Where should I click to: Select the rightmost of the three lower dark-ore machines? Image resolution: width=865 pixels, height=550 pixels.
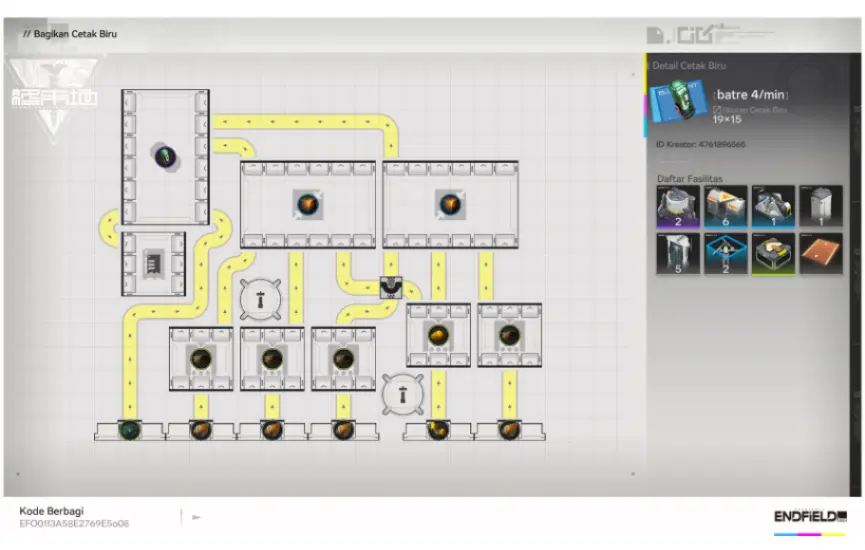[343, 359]
